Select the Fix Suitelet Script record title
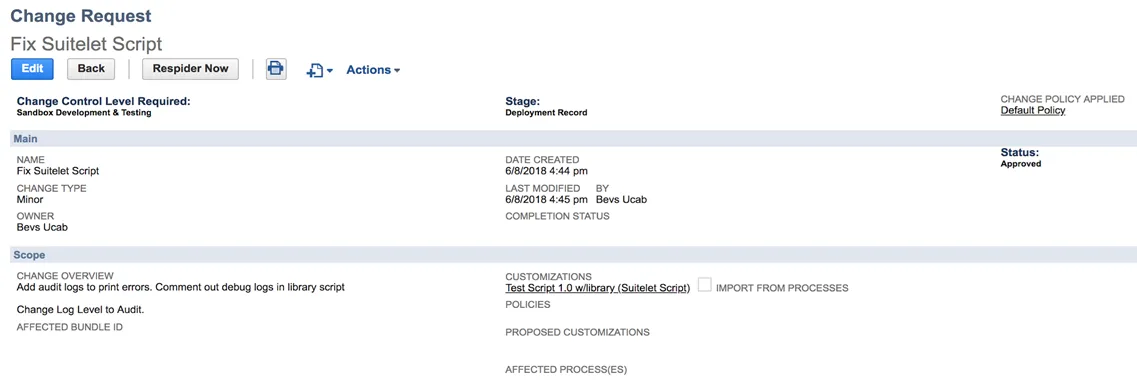 tap(86, 44)
